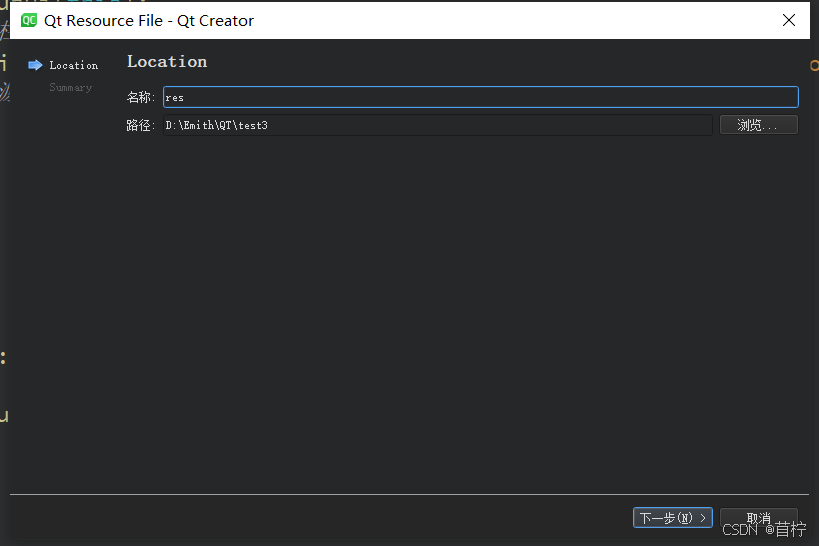The image size is (819, 546).
Task: Cancel the wizard with 取消 button
Action: pyautogui.click(x=759, y=518)
